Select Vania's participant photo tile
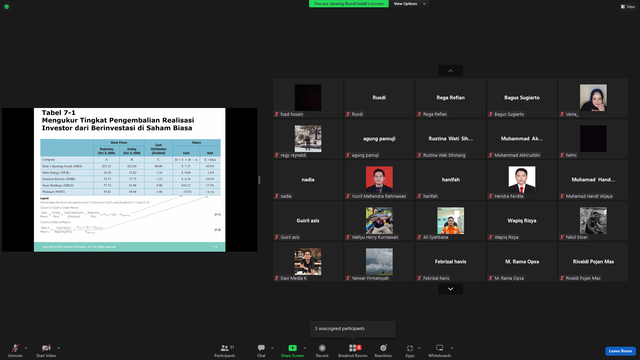Image resolution: width=640 pixels, height=360 pixels. [x=593, y=98]
